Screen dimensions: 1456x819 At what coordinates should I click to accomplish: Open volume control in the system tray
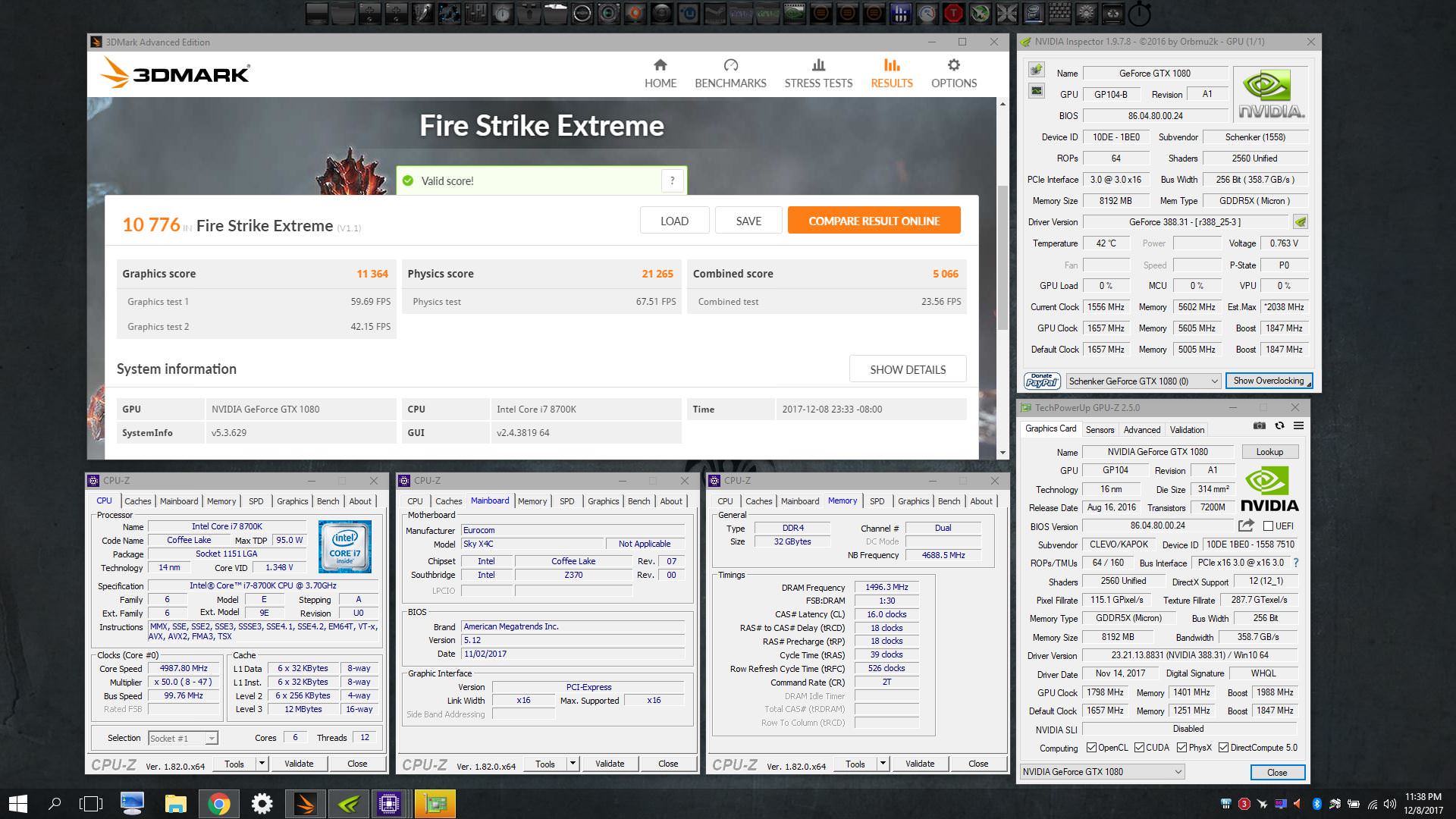[1389, 804]
